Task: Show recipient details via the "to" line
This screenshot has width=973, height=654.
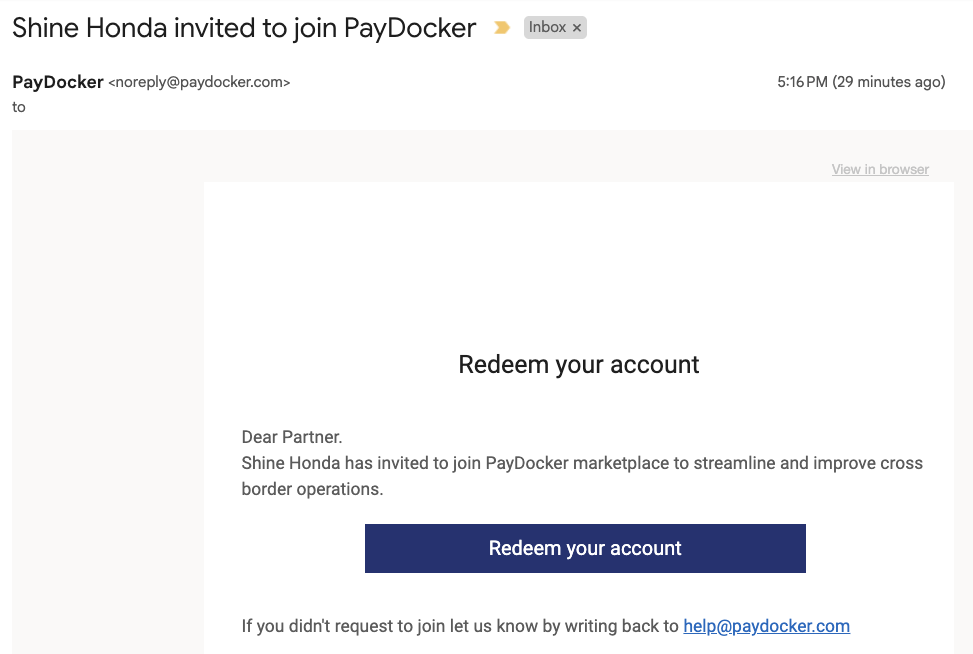Action: [19, 107]
